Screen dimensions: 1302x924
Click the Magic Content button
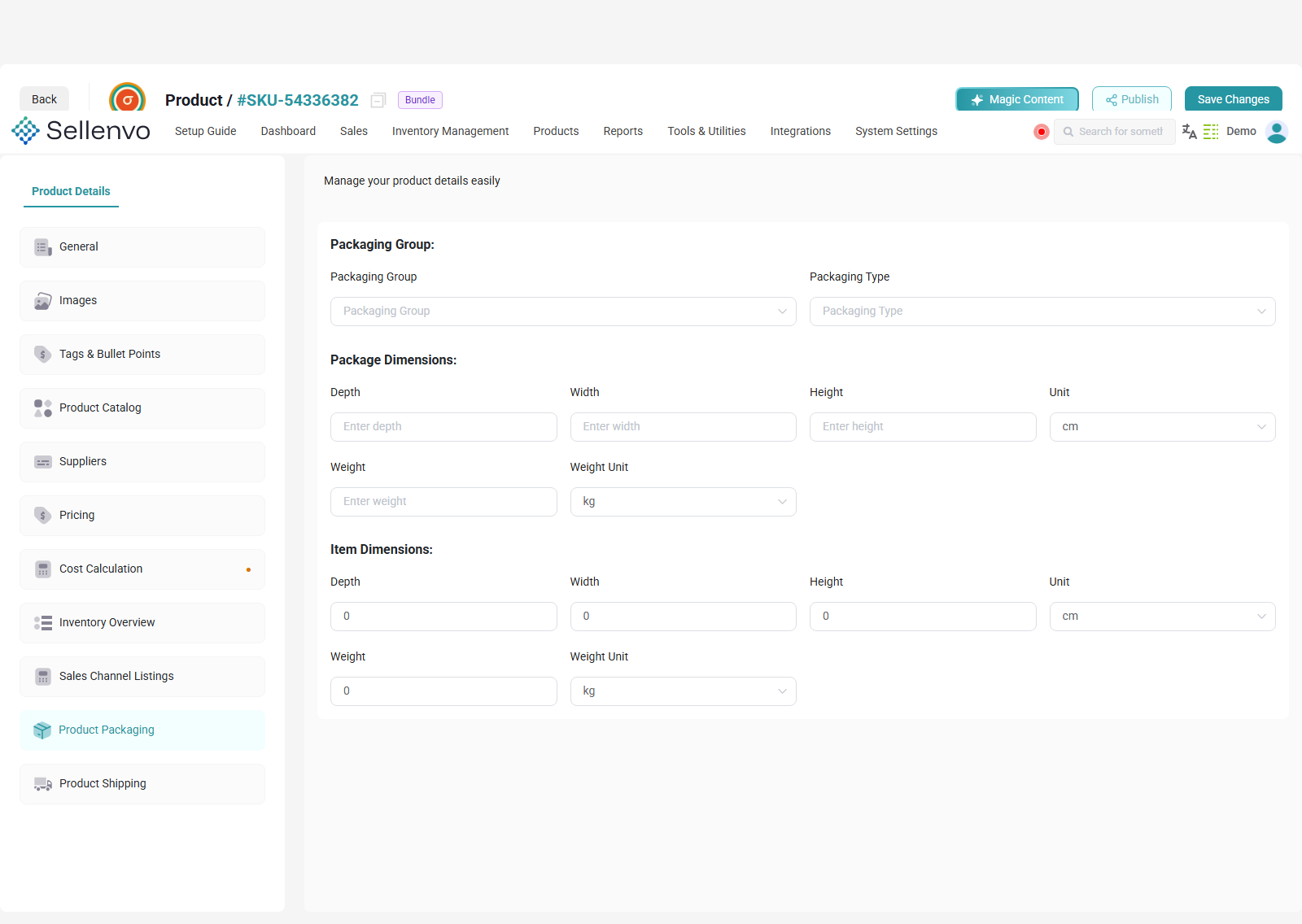[x=1017, y=99]
